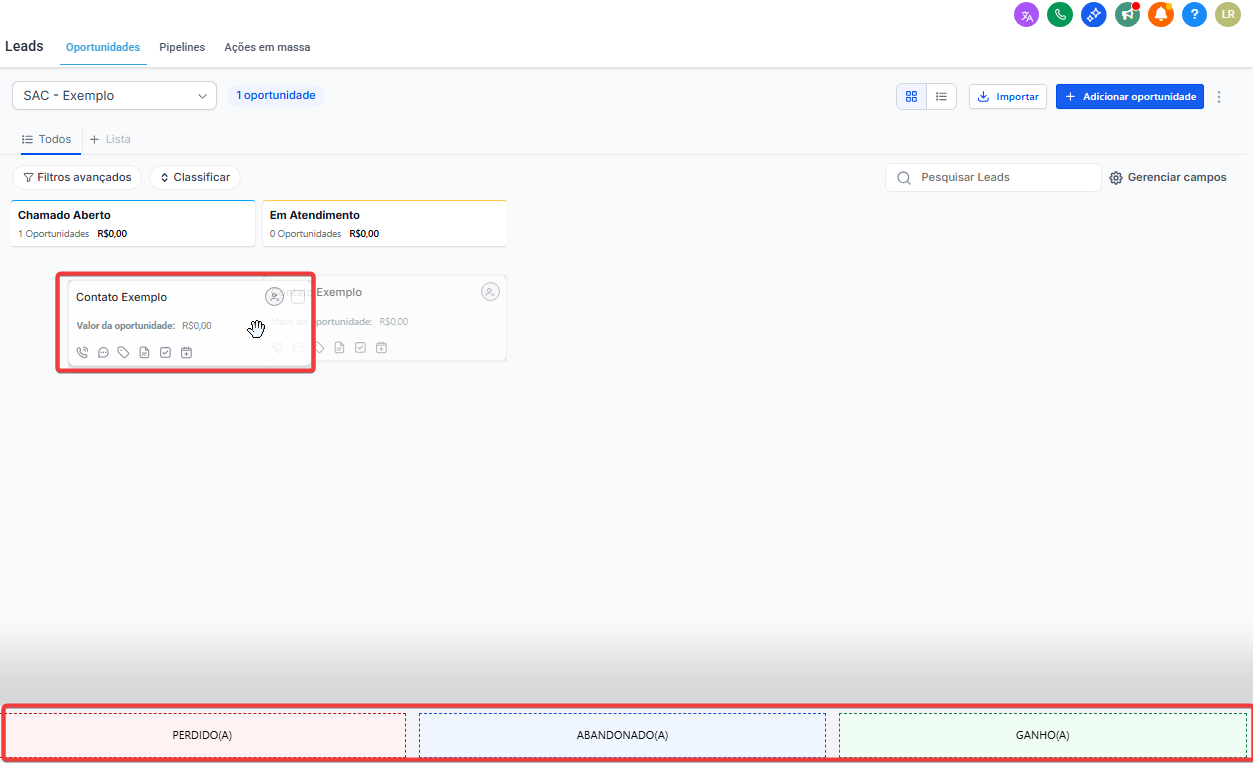This screenshot has width=1253, height=763.
Task: Click the Adicionar oportunidade button
Action: 1129,97
